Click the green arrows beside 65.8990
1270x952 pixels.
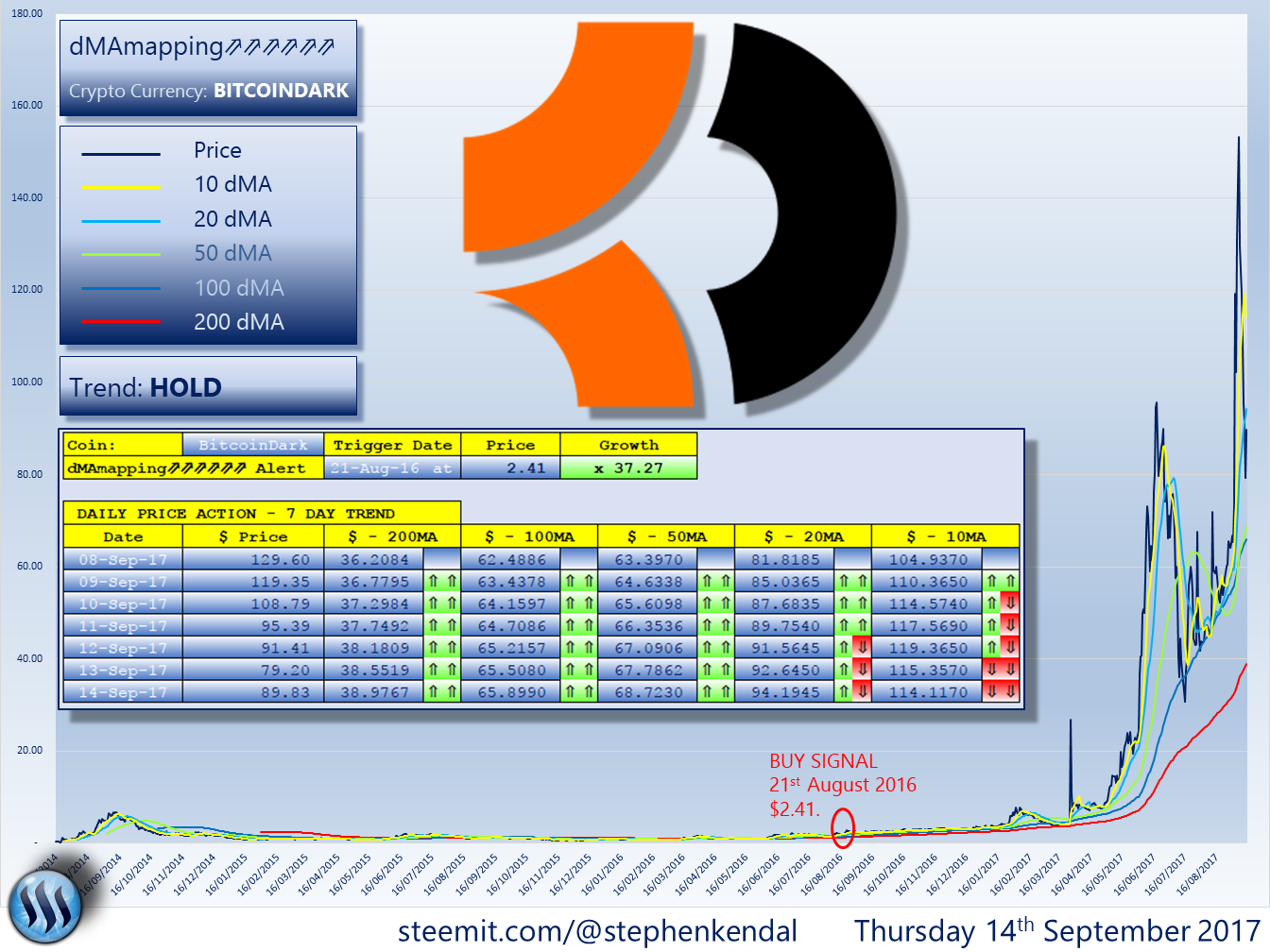578,692
